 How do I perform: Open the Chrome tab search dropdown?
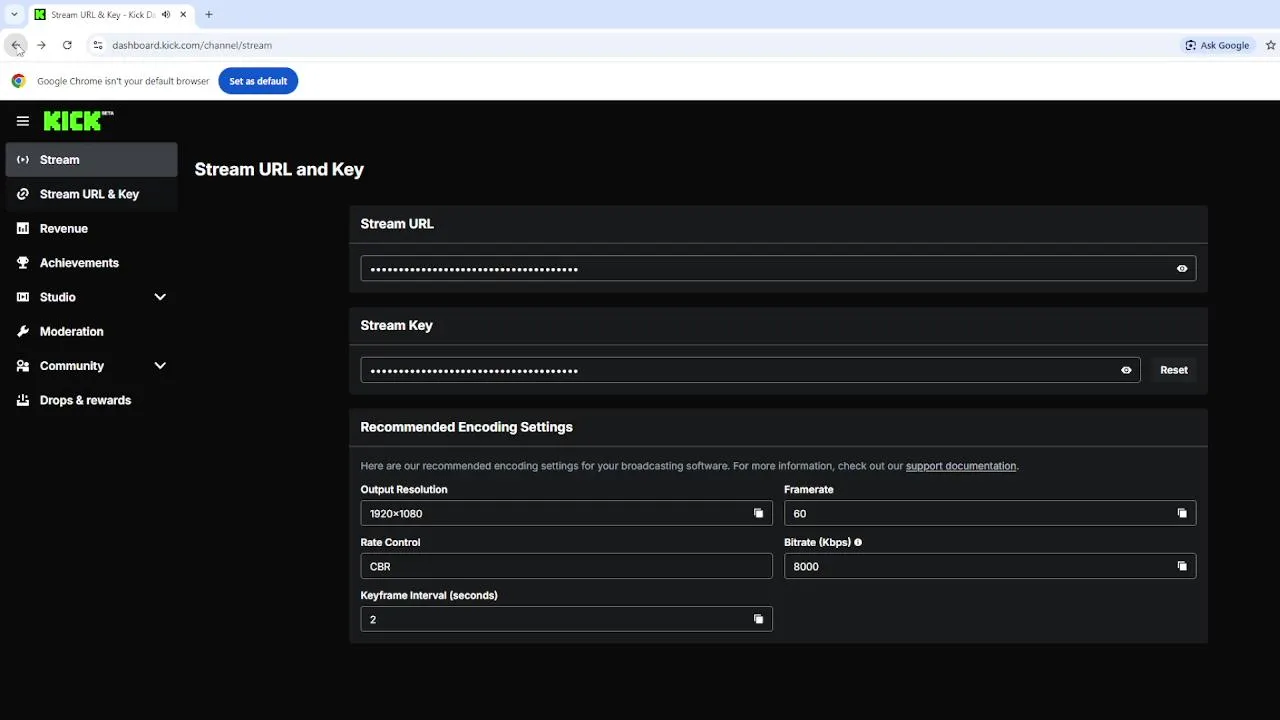(x=14, y=15)
